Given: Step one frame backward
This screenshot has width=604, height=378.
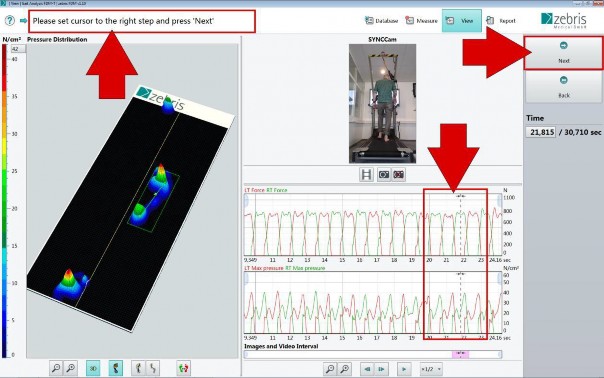Looking at the screenshot, I should tap(367, 369).
